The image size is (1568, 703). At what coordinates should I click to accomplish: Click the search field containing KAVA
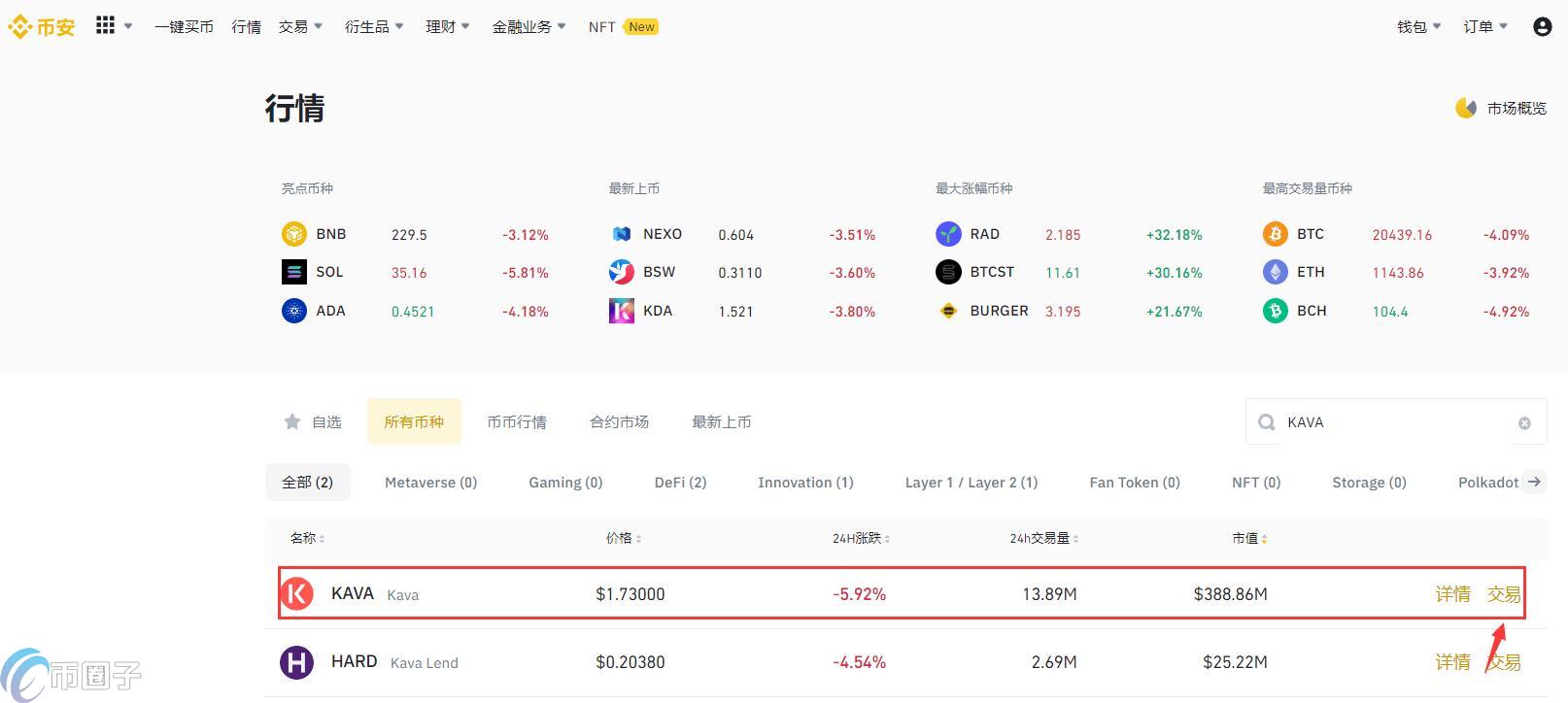[x=1396, y=422]
